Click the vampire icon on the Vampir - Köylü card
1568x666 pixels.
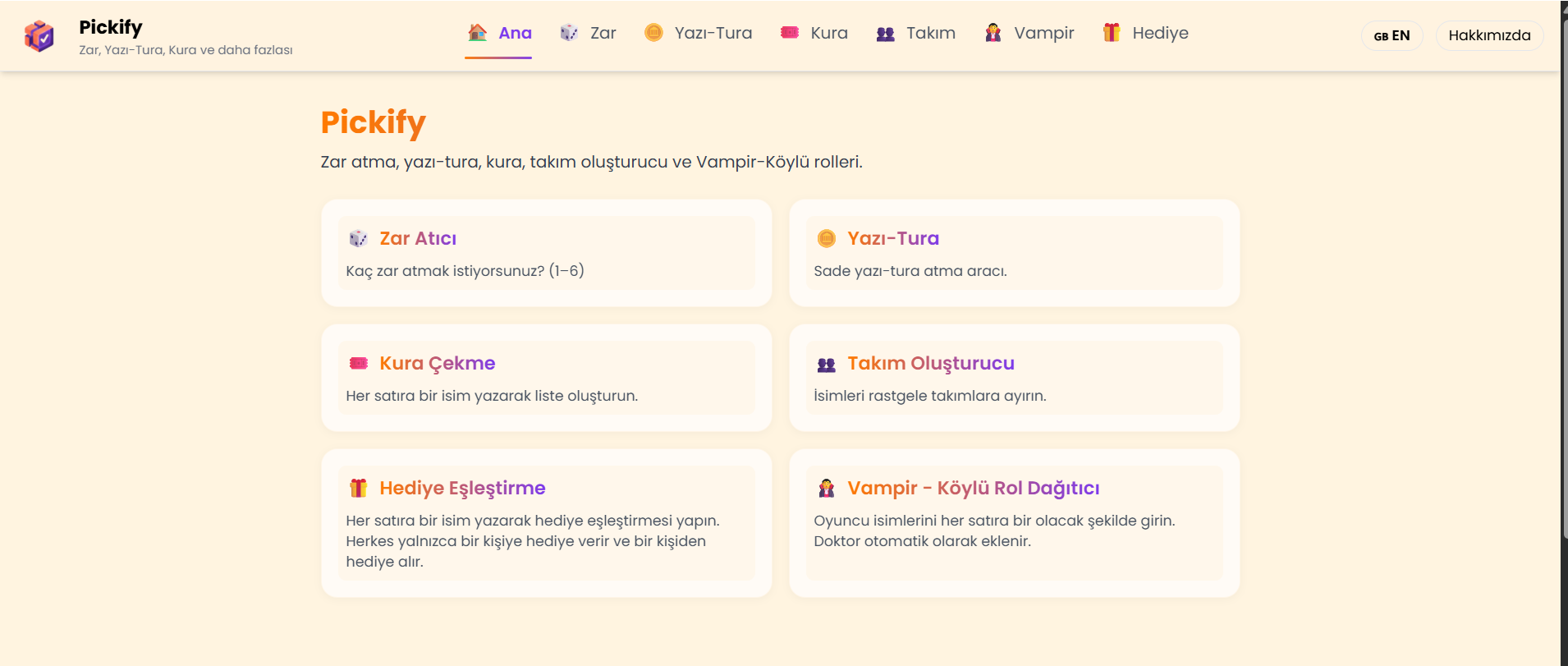click(827, 488)
